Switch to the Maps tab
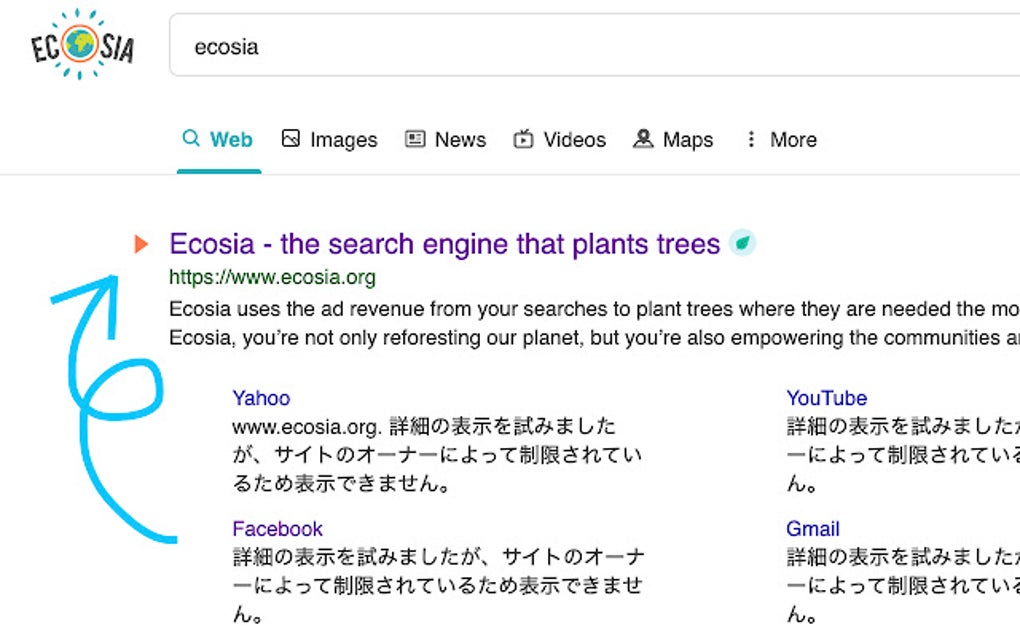This screenshot has width=1020, height=638. [686, 139]
